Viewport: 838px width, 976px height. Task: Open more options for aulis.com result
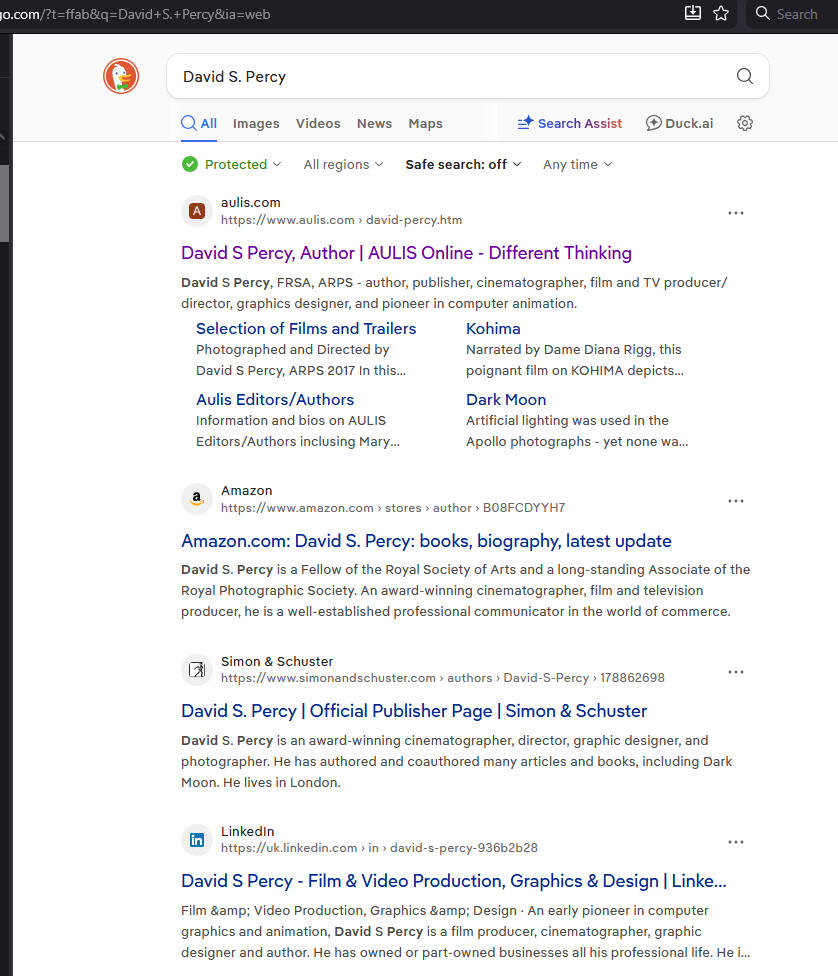pyautogui.click(x=736, y=213)
